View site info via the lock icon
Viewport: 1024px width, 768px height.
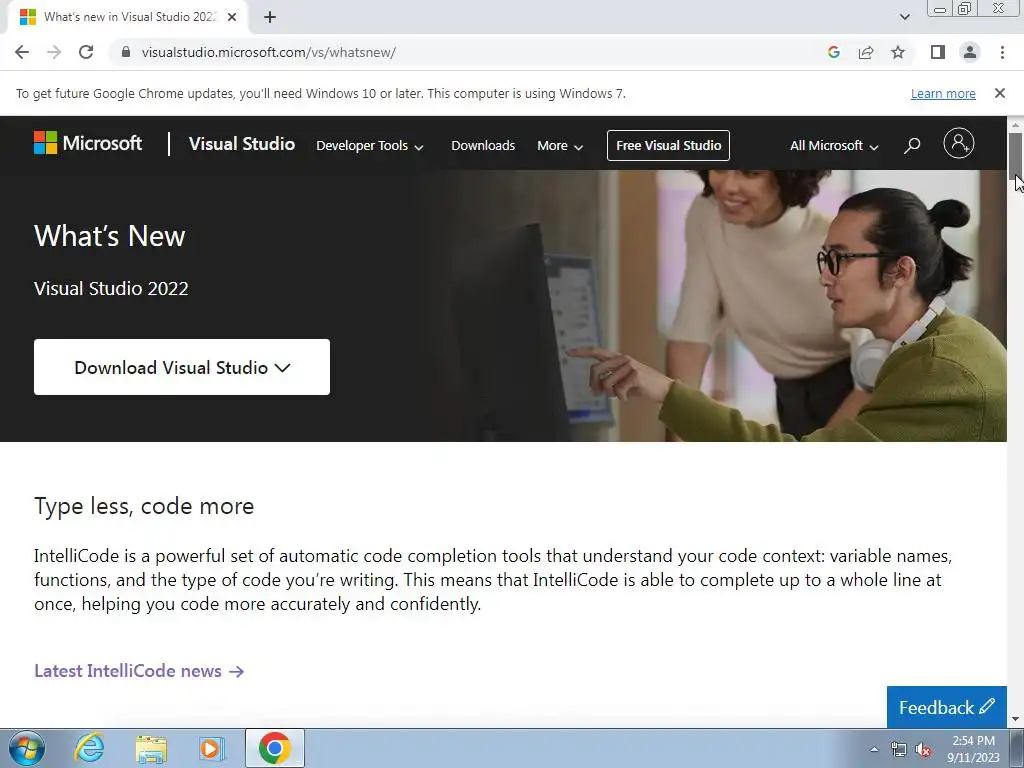click(125, 52)
